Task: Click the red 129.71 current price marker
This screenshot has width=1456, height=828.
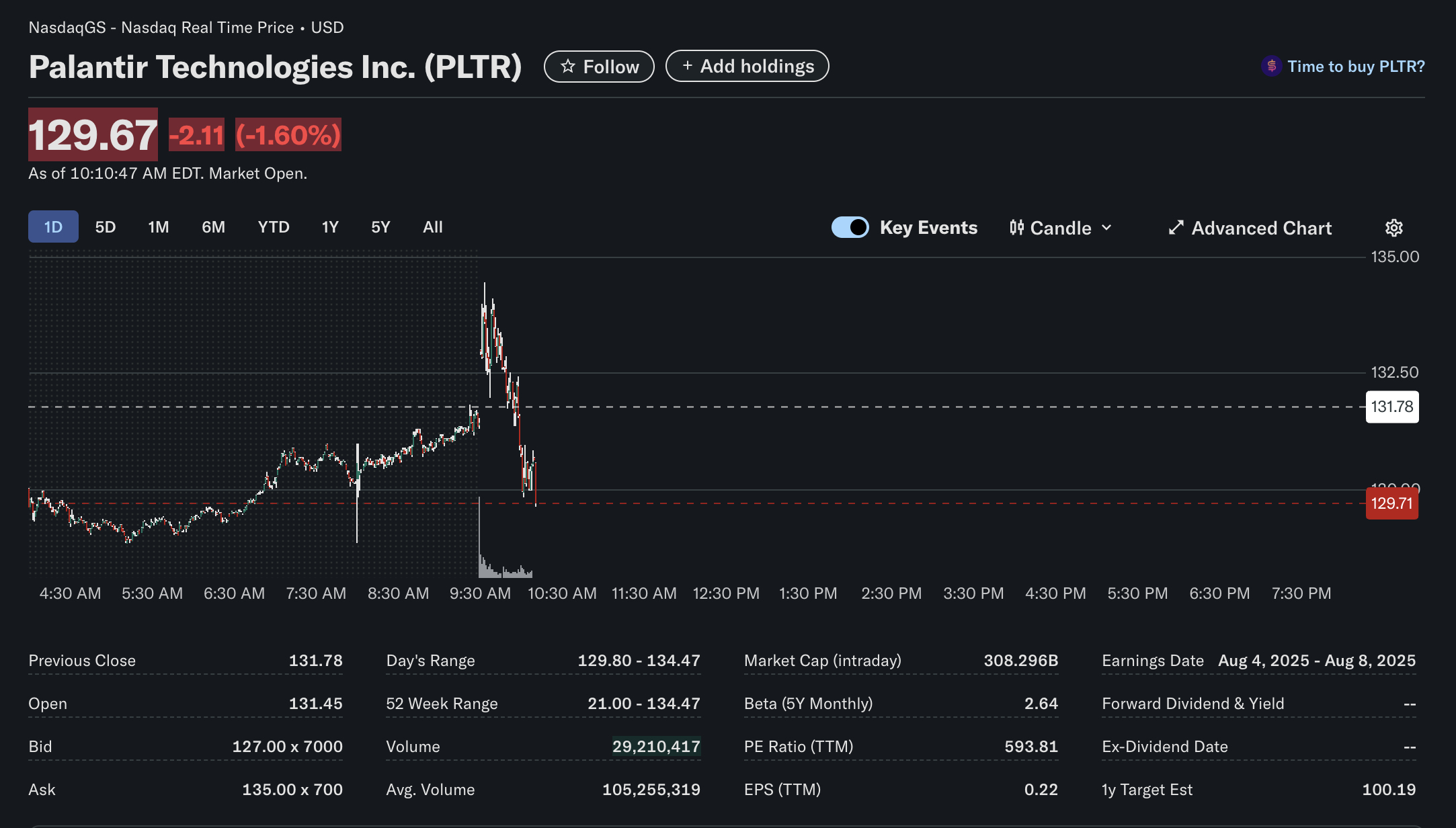Action: click(1392, 503)
